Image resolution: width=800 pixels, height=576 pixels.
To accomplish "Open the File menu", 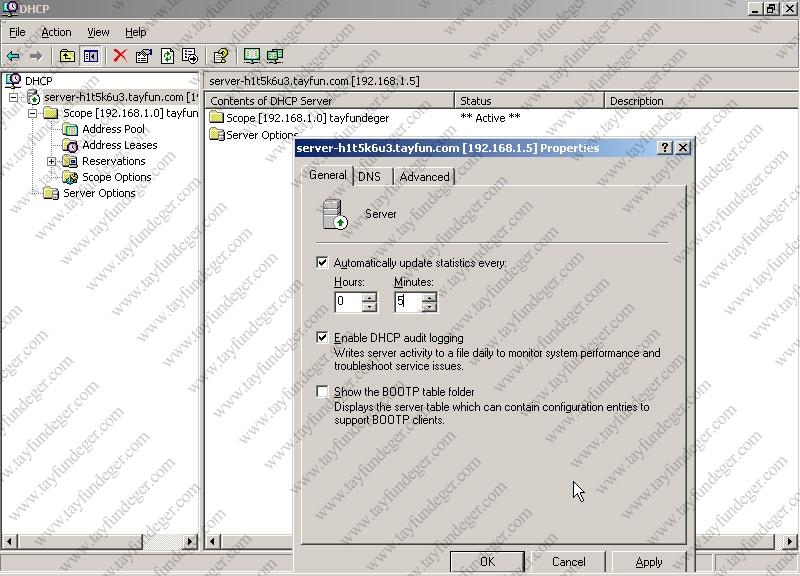I will (x=17, y=32).
